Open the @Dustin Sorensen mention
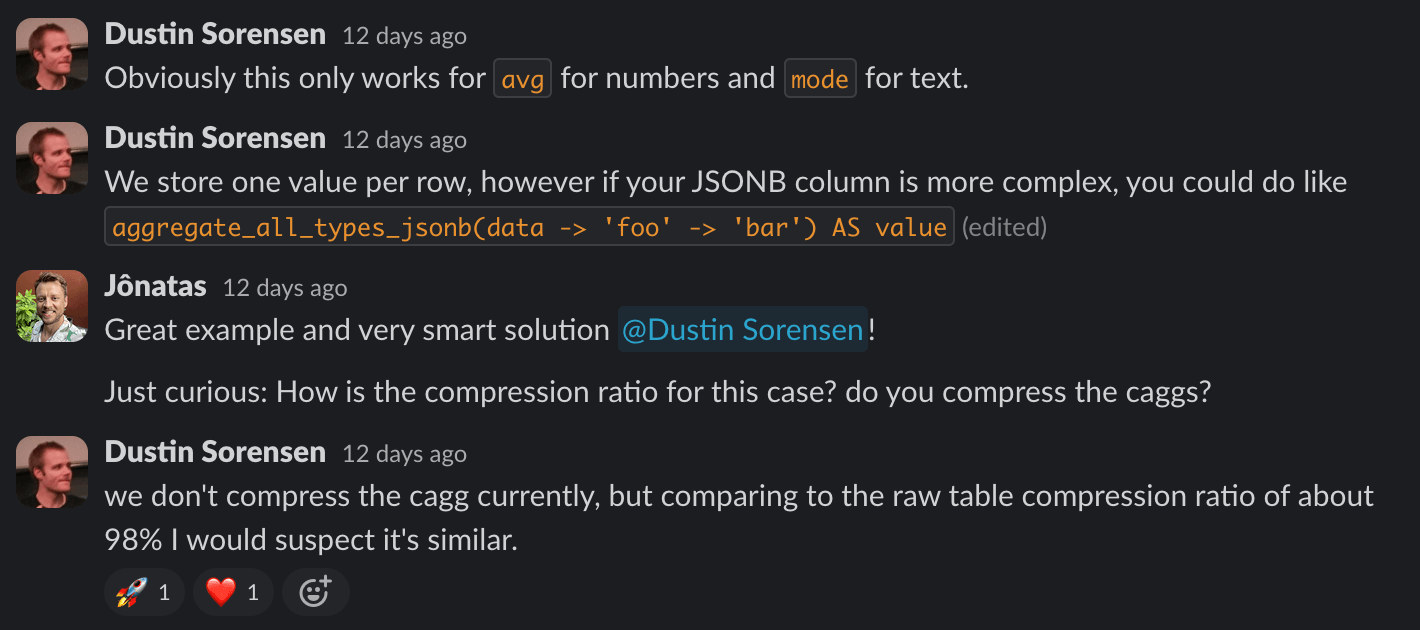 742,330
